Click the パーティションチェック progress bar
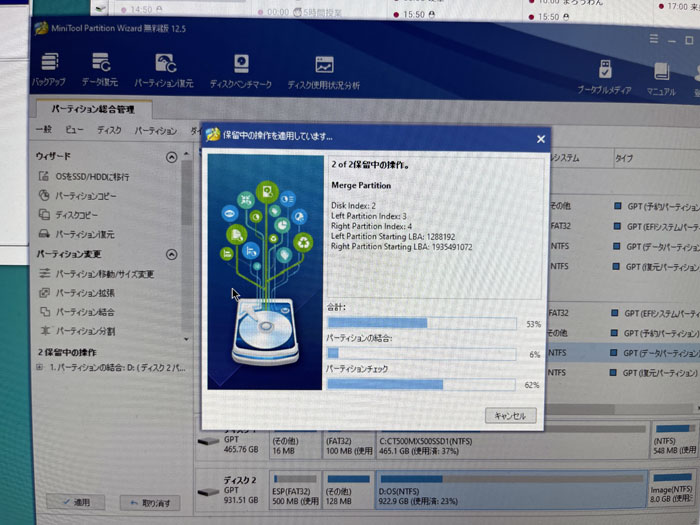This screenshot has width=700, height=525. coord(421,384)
